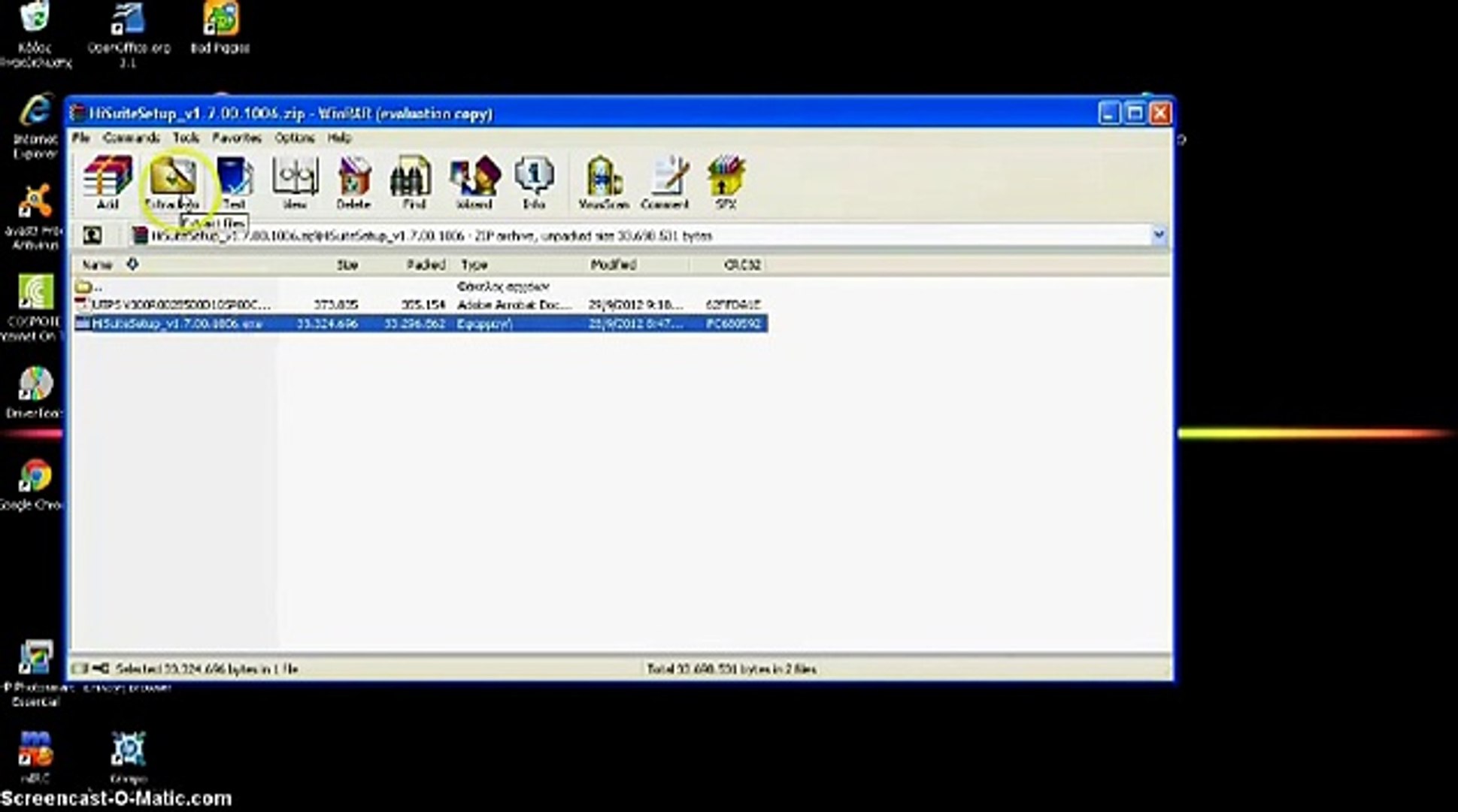The height and width of the screenshot is (812, 1458).
Task: Open the Find binoculars tool
Action: (413, 182)
